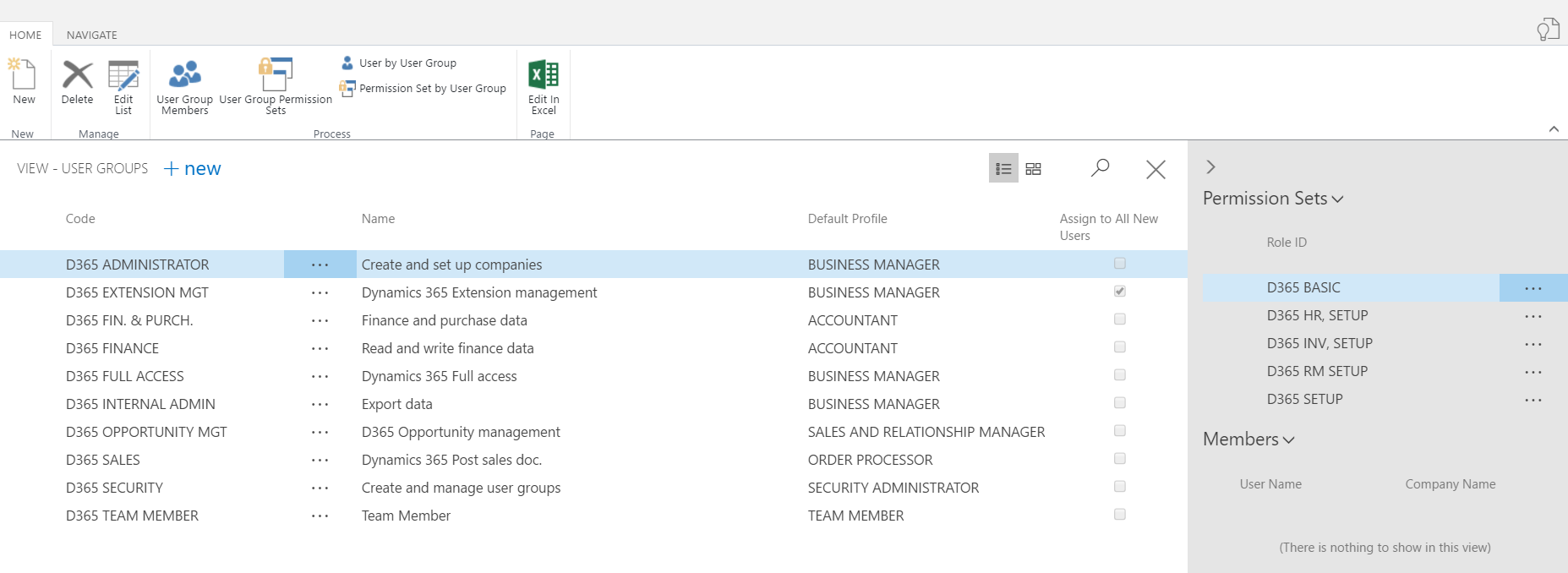Expand Members section dropdown
1568x573 pixels.
(x=1248, y=439)
